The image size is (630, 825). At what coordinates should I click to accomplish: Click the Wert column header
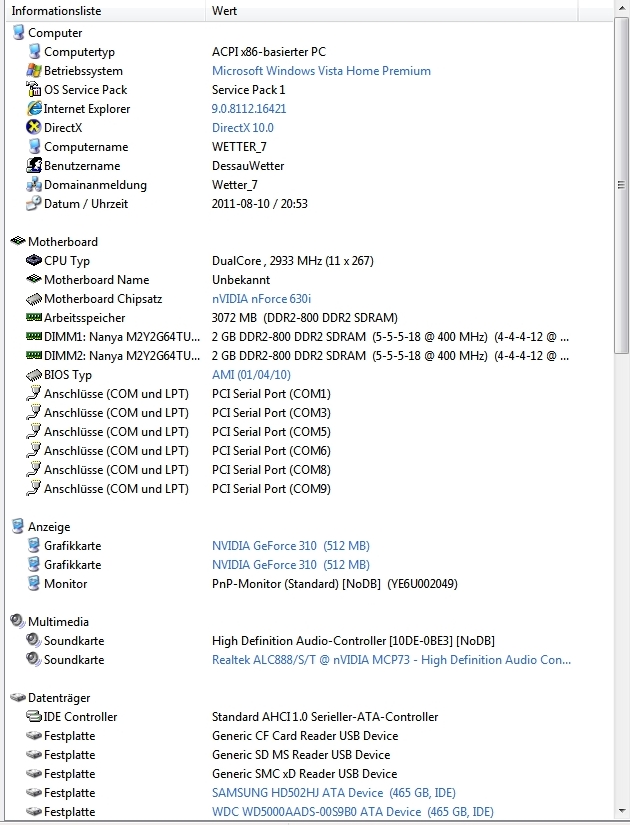[x=392, y=11]
